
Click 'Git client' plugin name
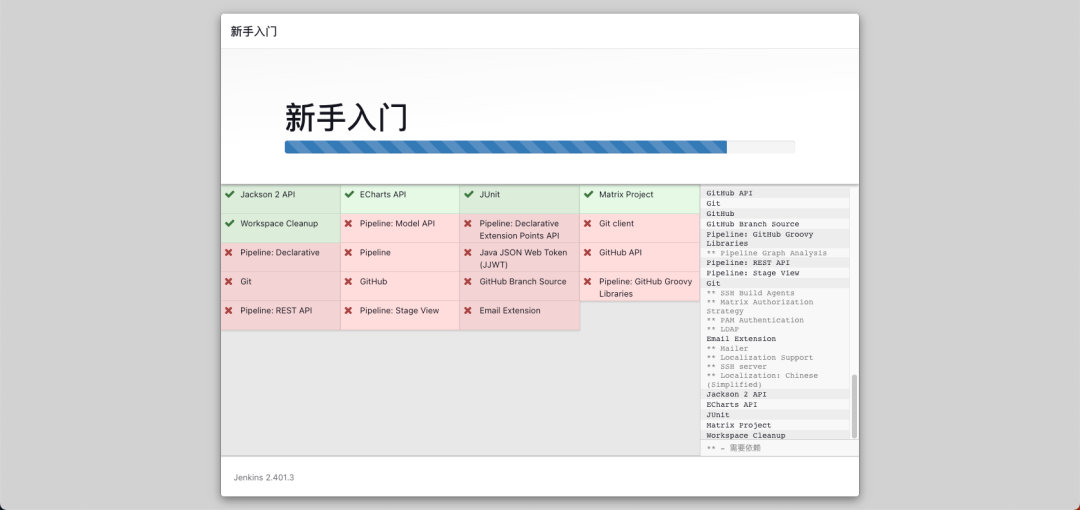click(x=616, y=223)
